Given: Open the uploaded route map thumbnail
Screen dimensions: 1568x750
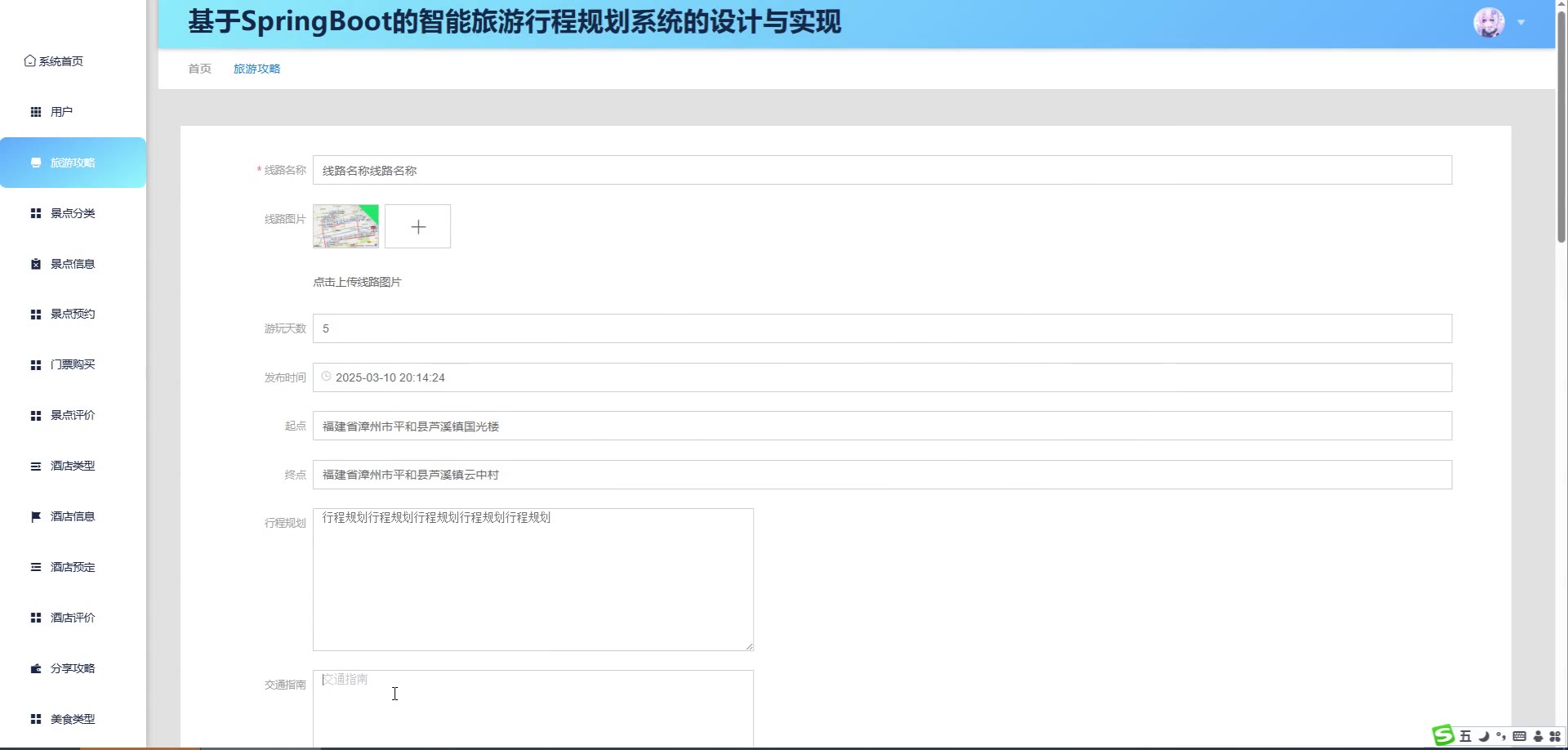Looking at the screenshot, I should (x=346, y=226).
